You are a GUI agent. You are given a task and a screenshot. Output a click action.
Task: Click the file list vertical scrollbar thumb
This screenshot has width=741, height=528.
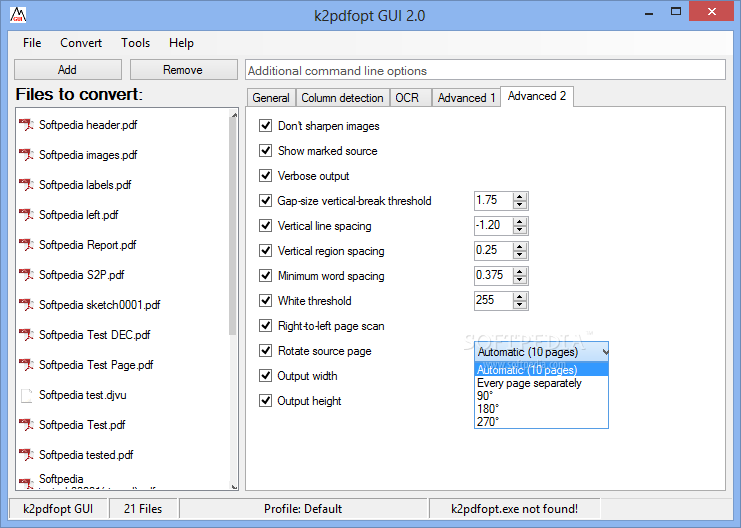tap(233, 227)
